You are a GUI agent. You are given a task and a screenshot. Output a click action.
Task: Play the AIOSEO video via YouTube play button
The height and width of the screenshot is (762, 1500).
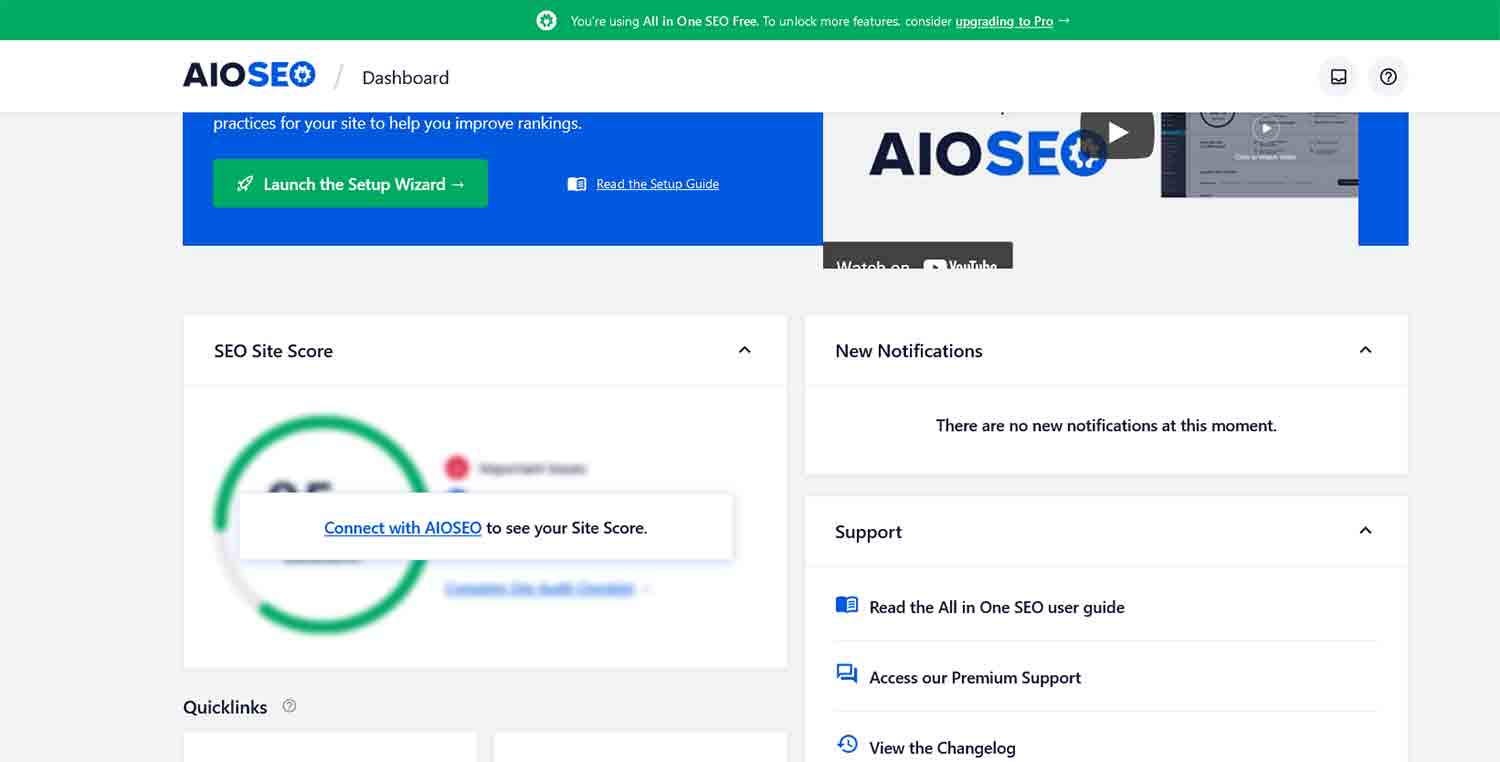1117,131
